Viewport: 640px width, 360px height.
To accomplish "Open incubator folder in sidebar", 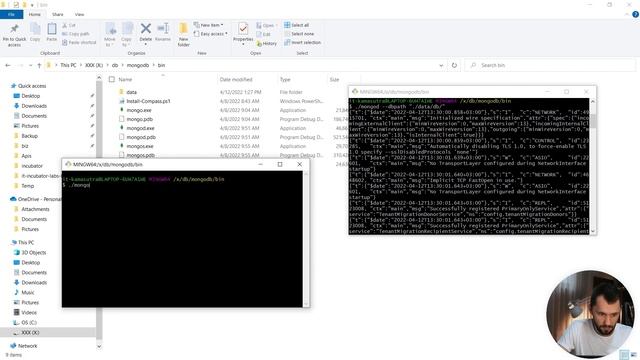I will (32, 166).
